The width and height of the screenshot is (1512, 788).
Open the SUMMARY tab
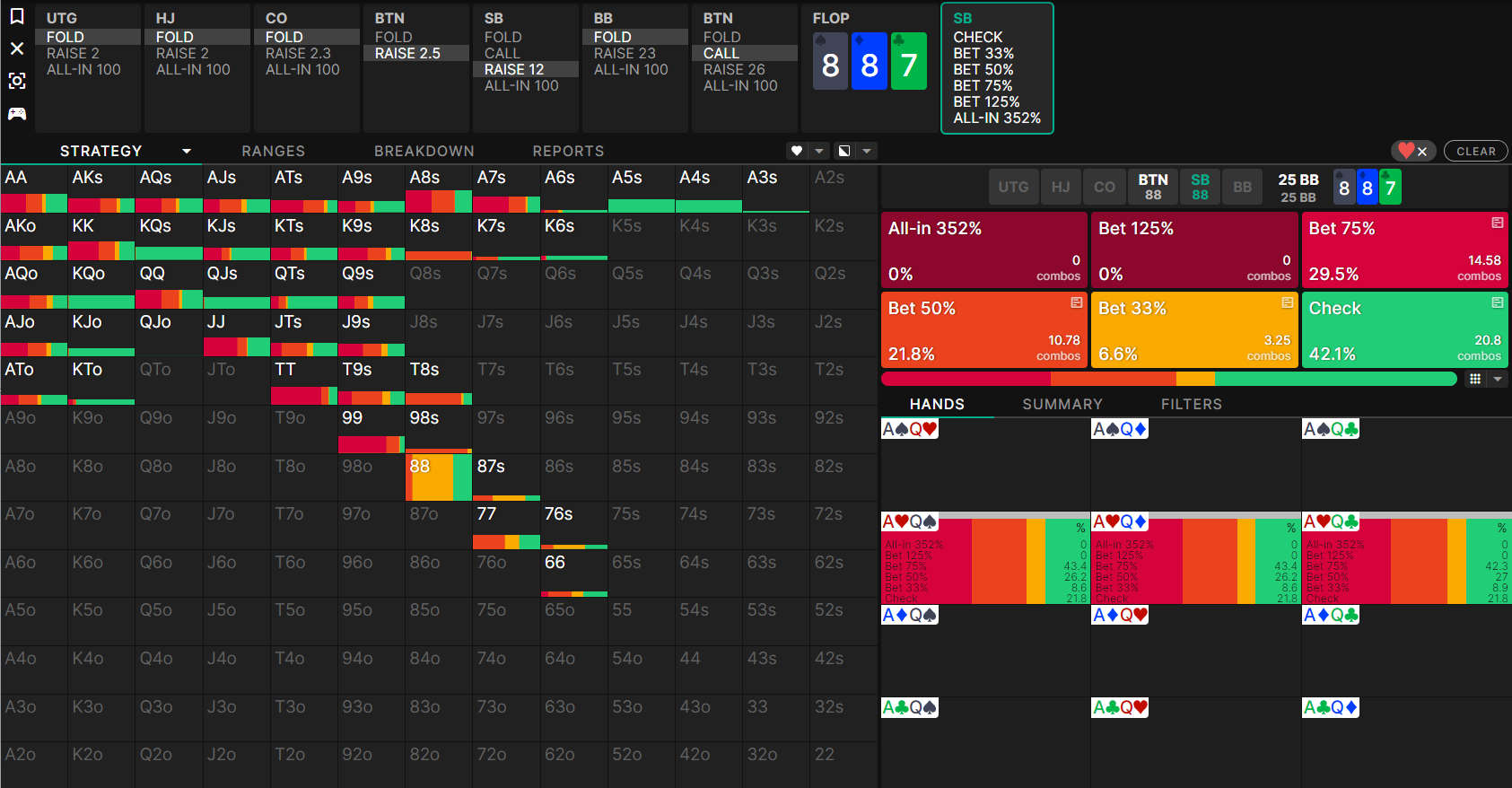click(x=1062, y=404)
